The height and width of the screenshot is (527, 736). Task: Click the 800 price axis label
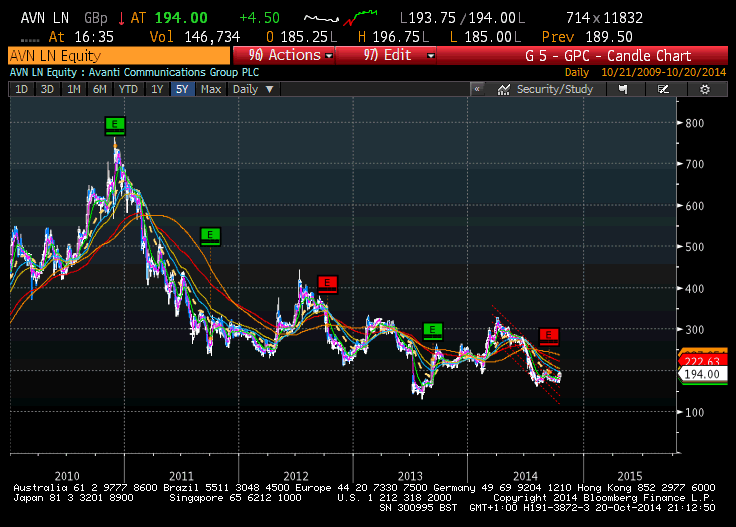click(694, 123)
